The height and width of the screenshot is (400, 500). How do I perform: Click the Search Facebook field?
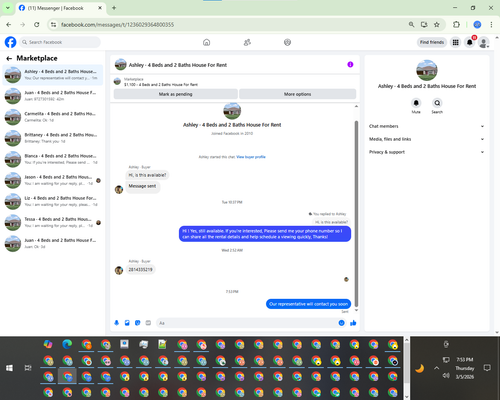60,42
